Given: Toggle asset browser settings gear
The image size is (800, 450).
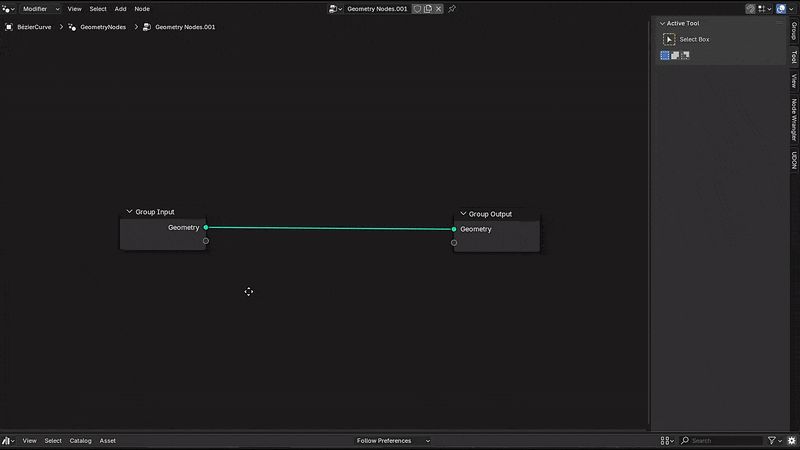Looking at the screenshot, I should (x=791, y=441).
